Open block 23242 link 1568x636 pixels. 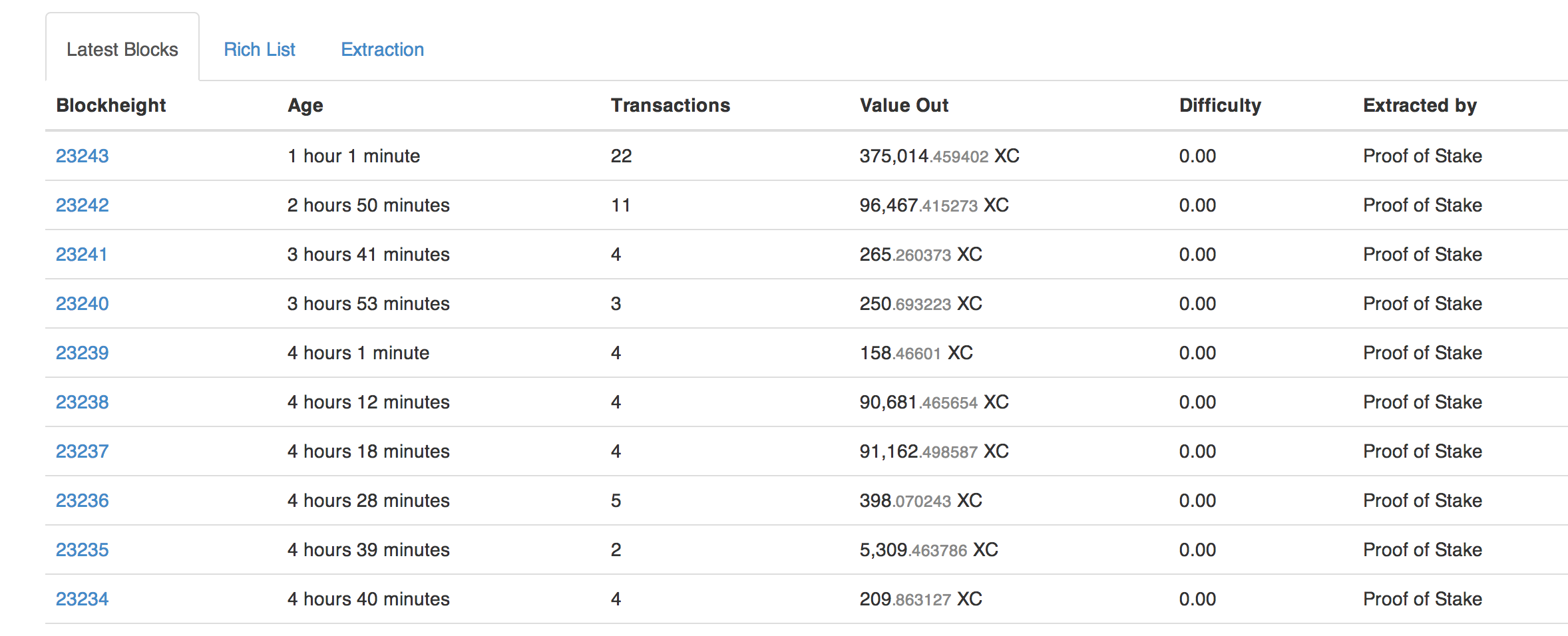pyautogui.click(x=83, y=205)
